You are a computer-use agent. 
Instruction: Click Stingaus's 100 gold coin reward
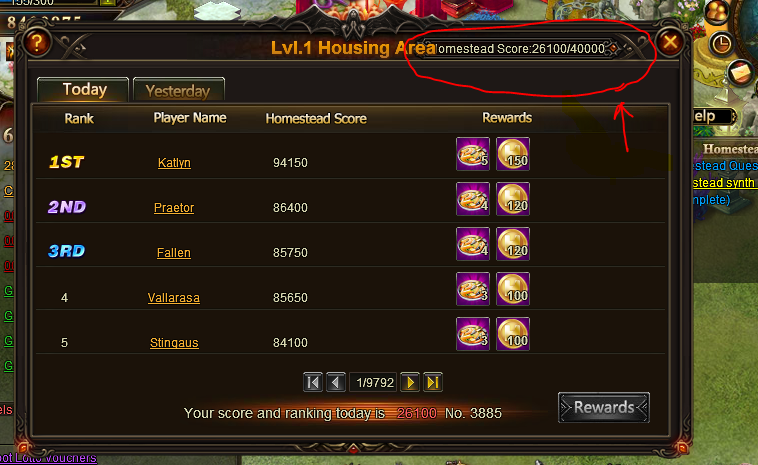[513, 334]
